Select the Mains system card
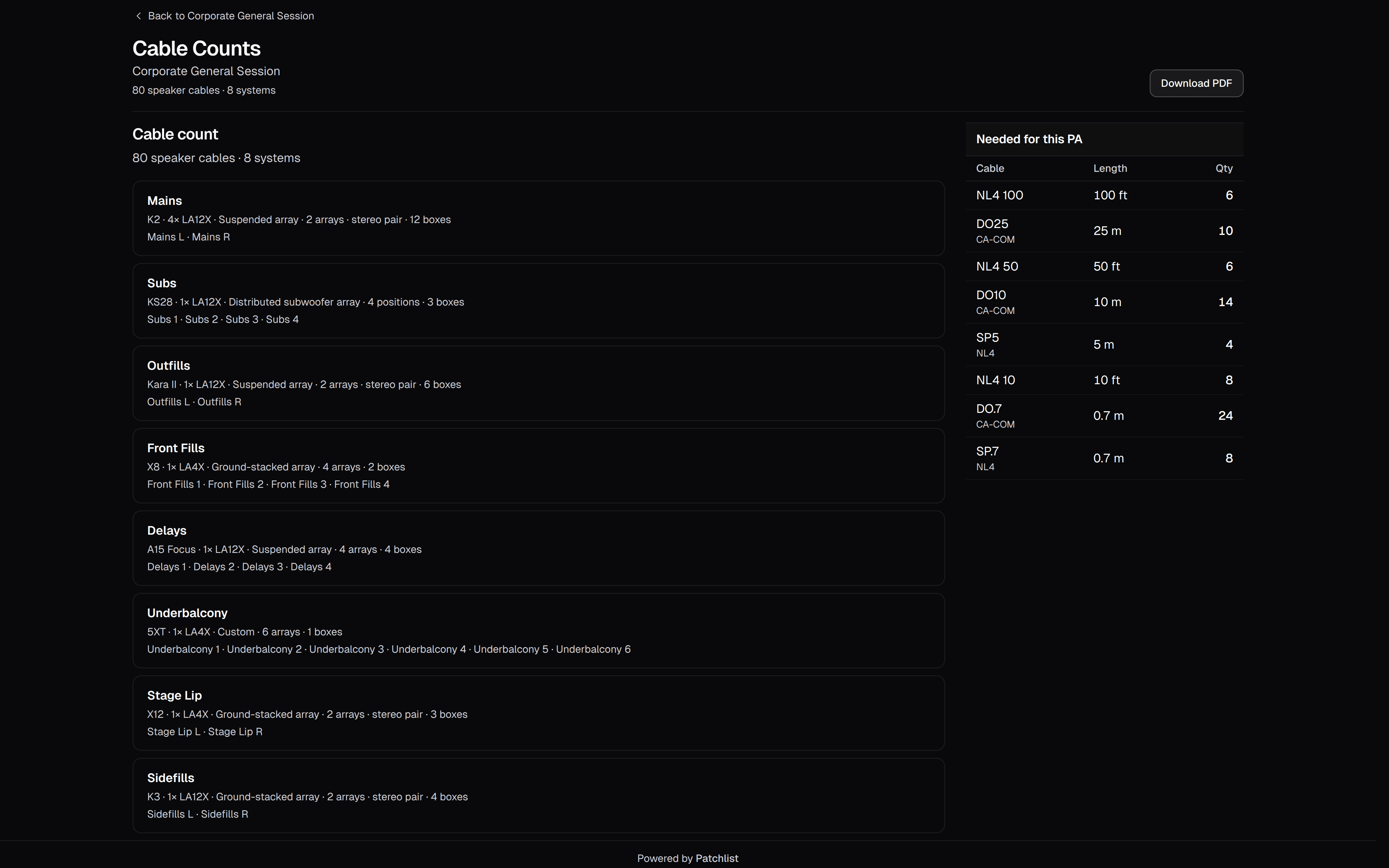 538,218
